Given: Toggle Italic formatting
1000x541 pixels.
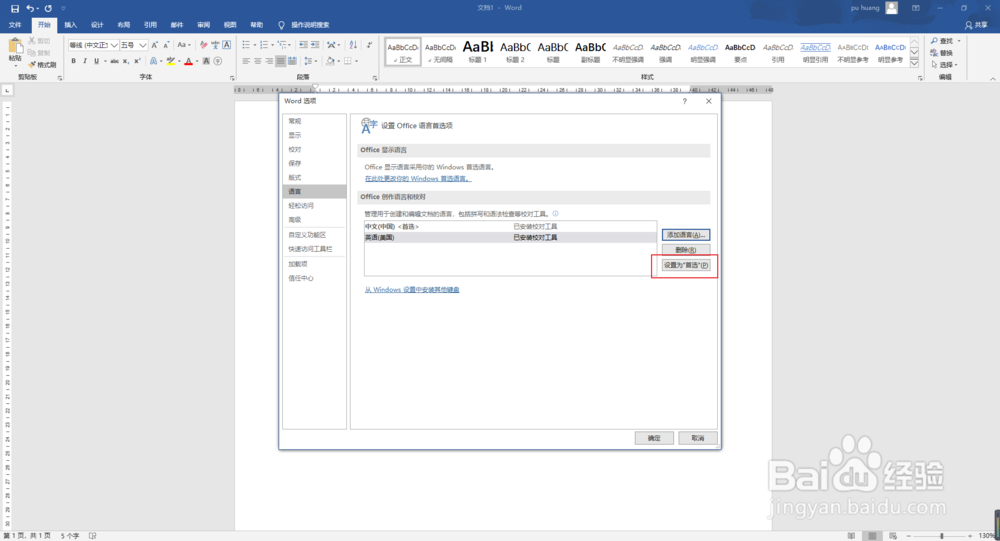Looking at the screenshot, I should click(85, 61).
